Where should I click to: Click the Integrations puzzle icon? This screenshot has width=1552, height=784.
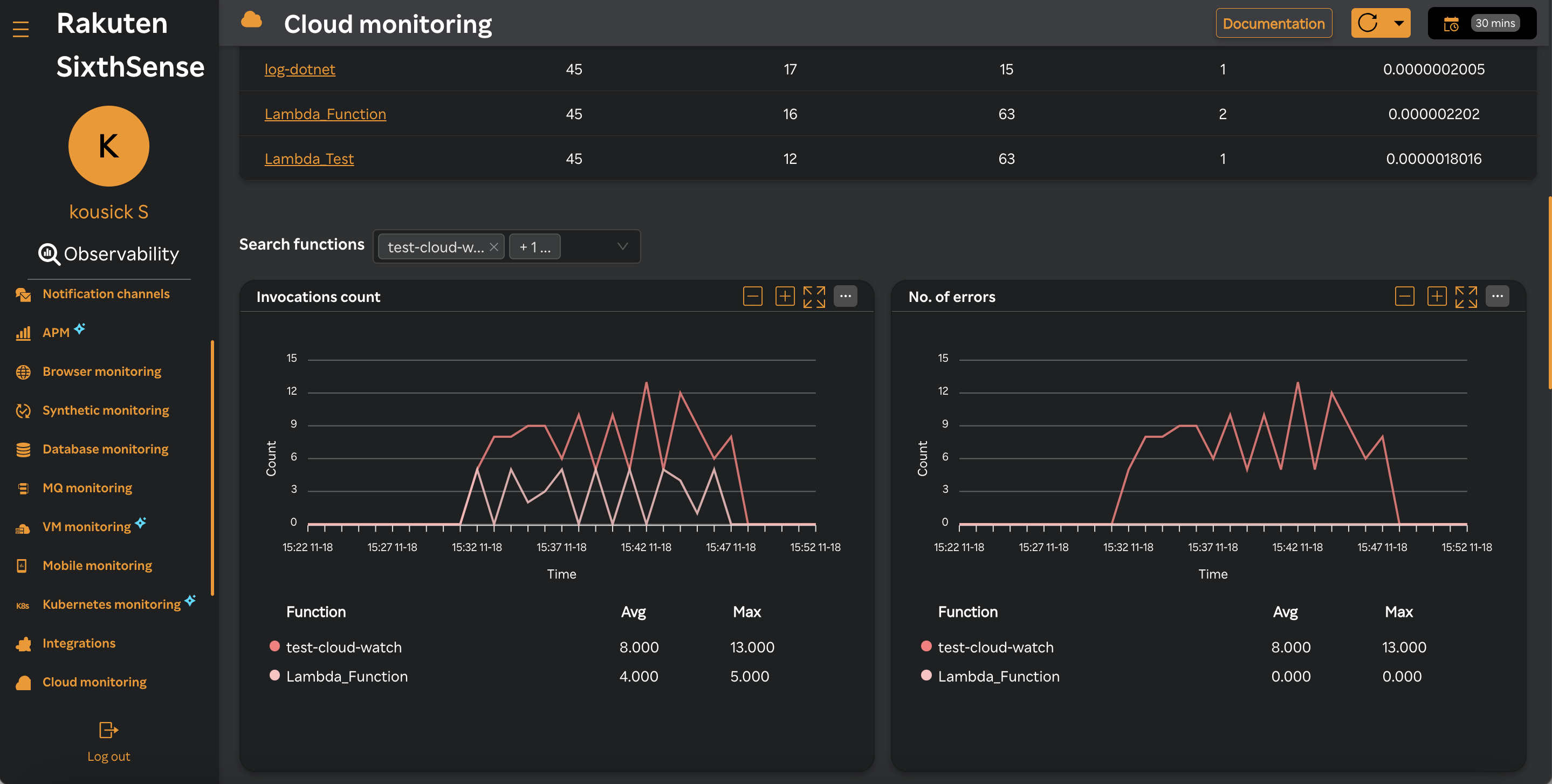(x=24, y=644)
